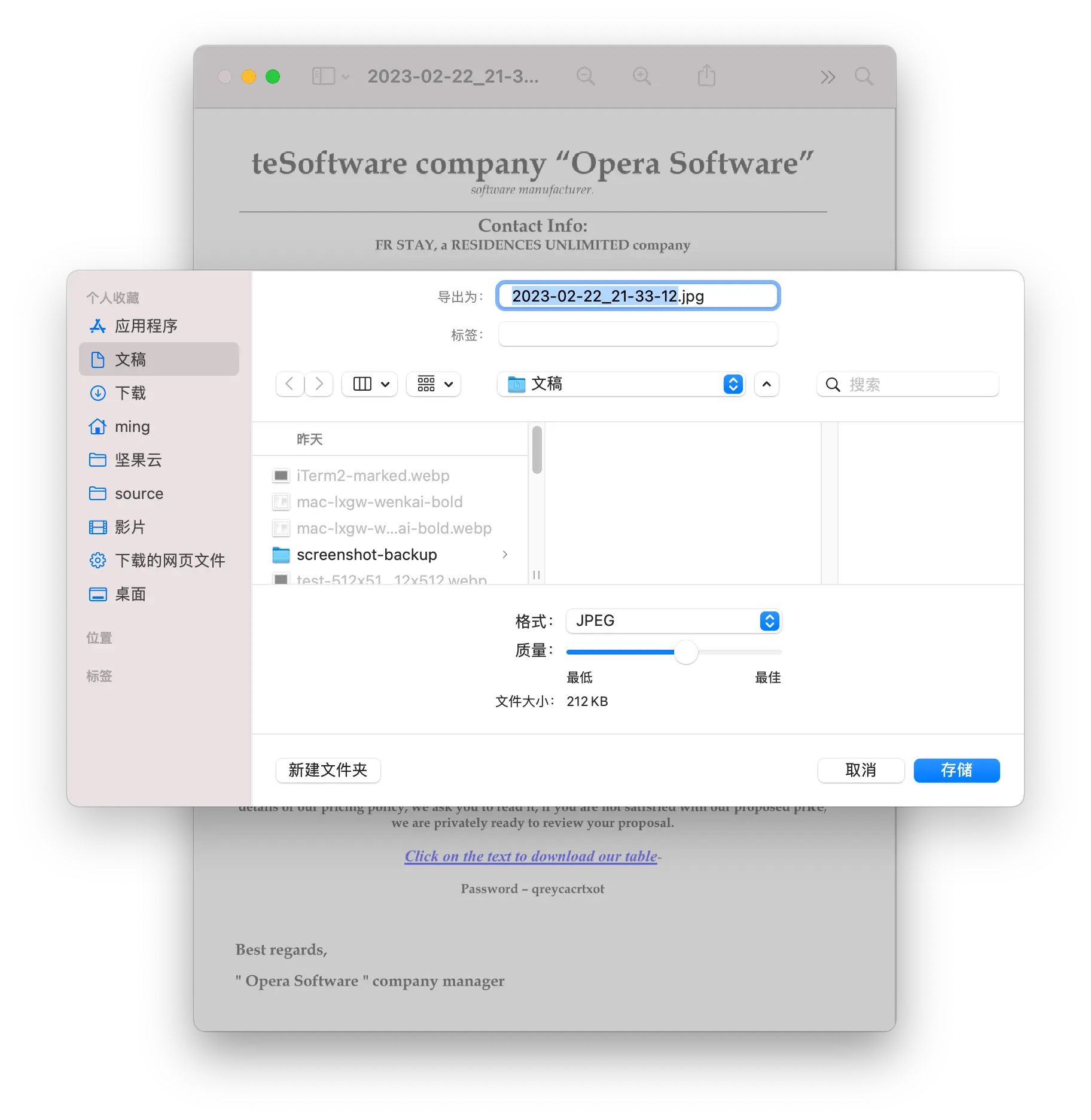Expand screenshot-backup with its chevron

[505, 555]
